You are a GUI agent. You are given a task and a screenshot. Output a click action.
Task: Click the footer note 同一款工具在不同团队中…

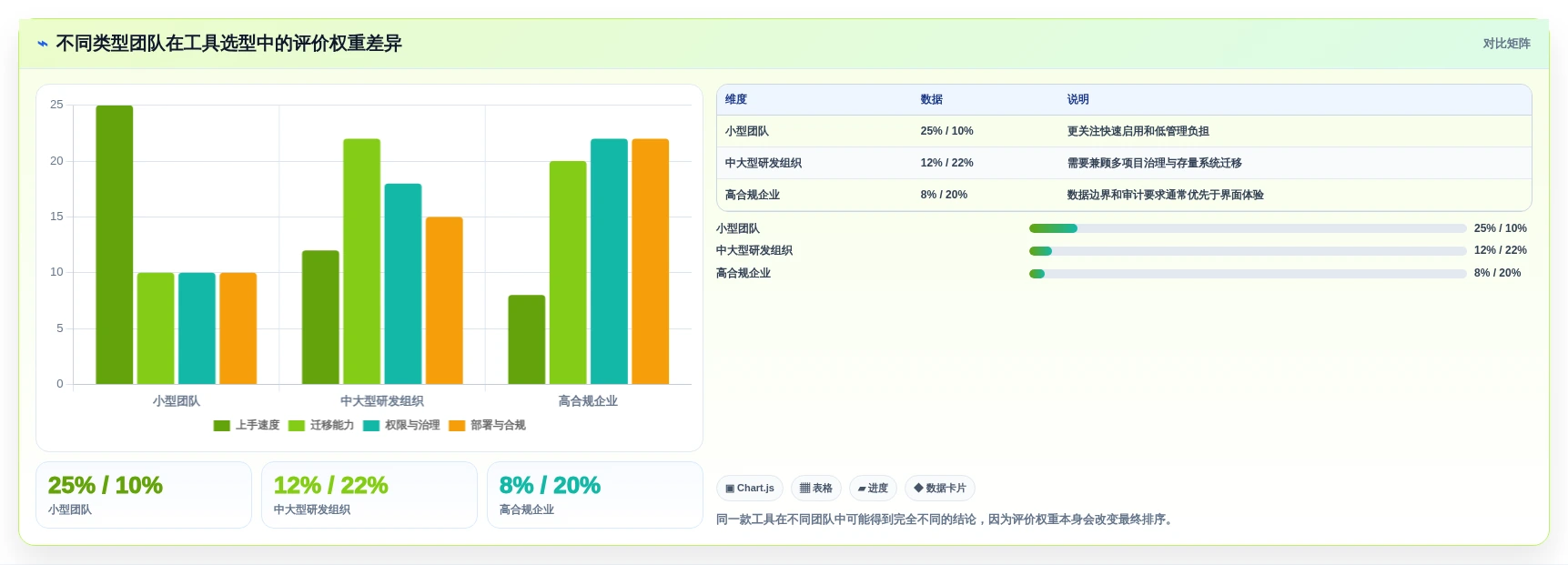pos(946,520)
